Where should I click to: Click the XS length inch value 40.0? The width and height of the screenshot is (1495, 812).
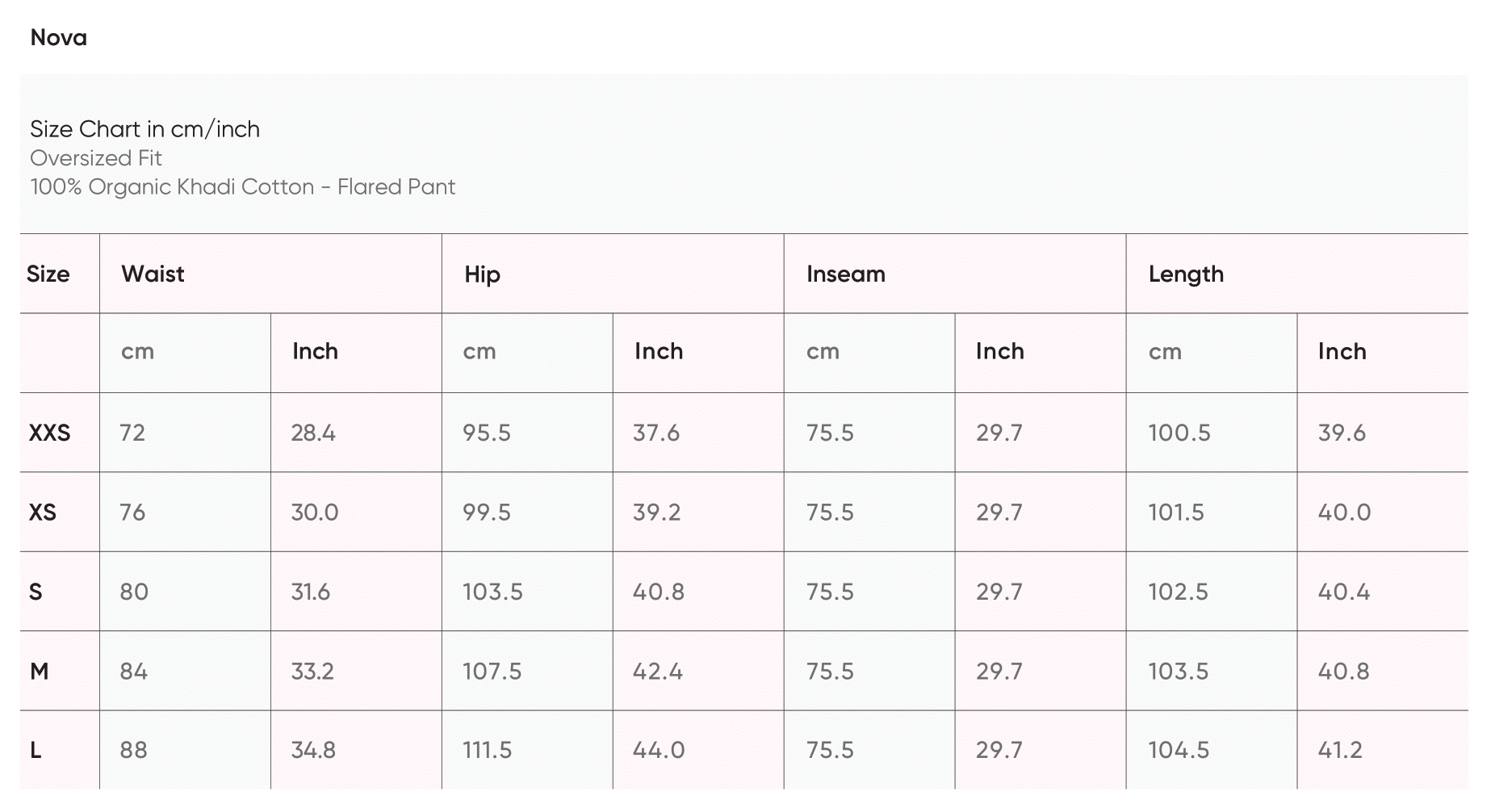[x=1344, y=513]
